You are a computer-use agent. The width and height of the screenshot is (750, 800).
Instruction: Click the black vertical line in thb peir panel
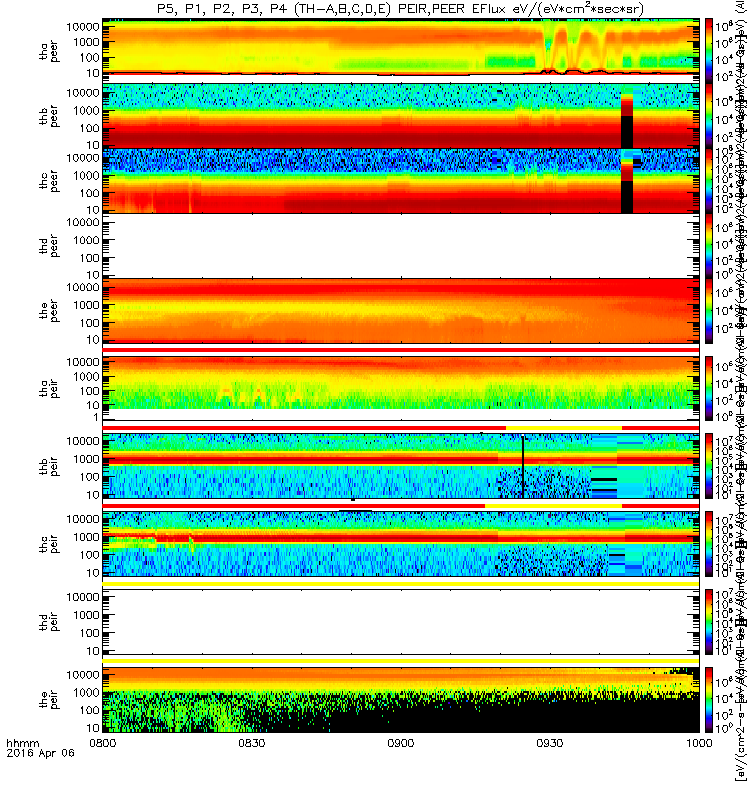pos(523,466)
